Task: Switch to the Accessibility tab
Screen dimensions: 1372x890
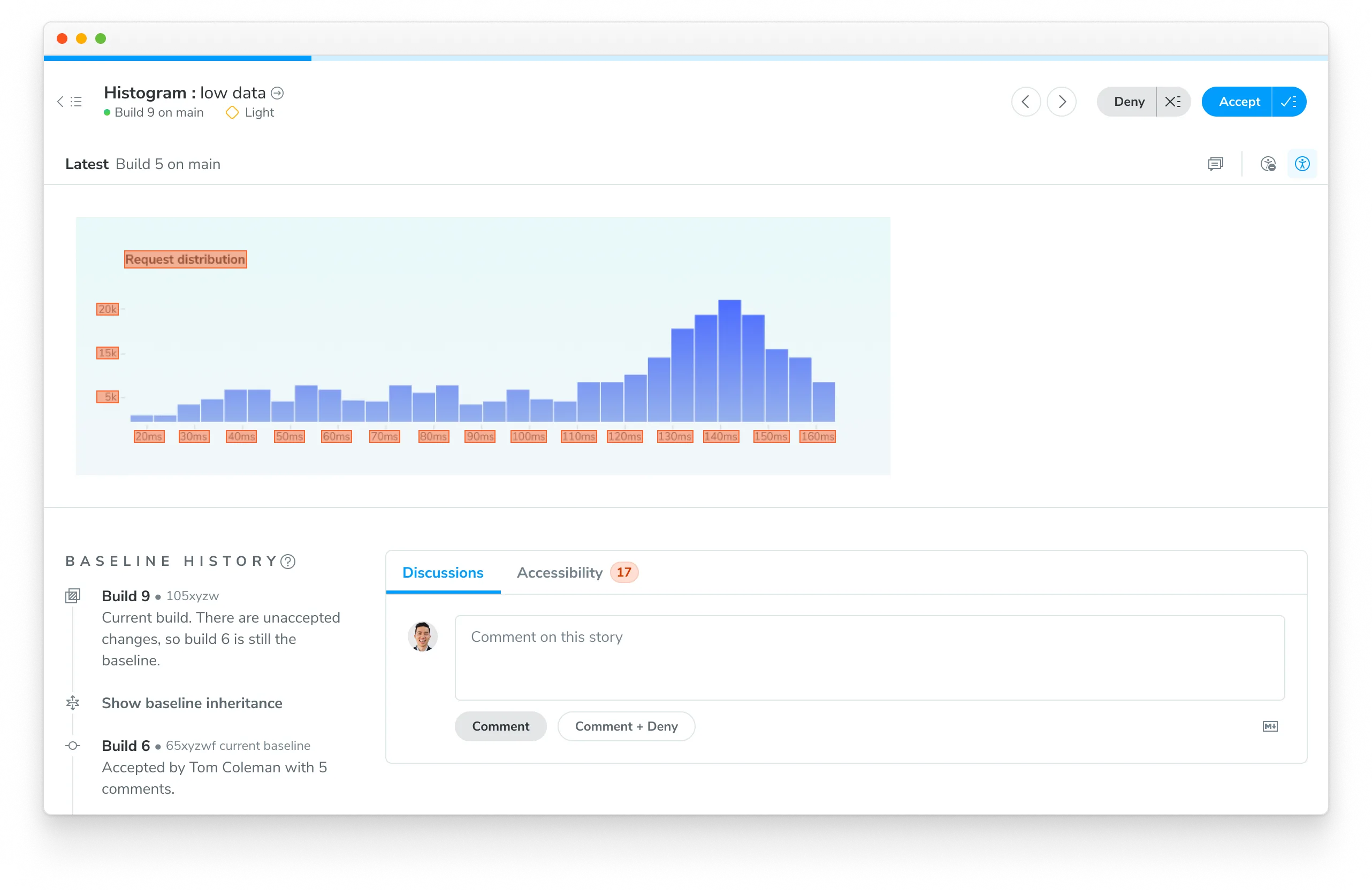Action: coord(559,572)
